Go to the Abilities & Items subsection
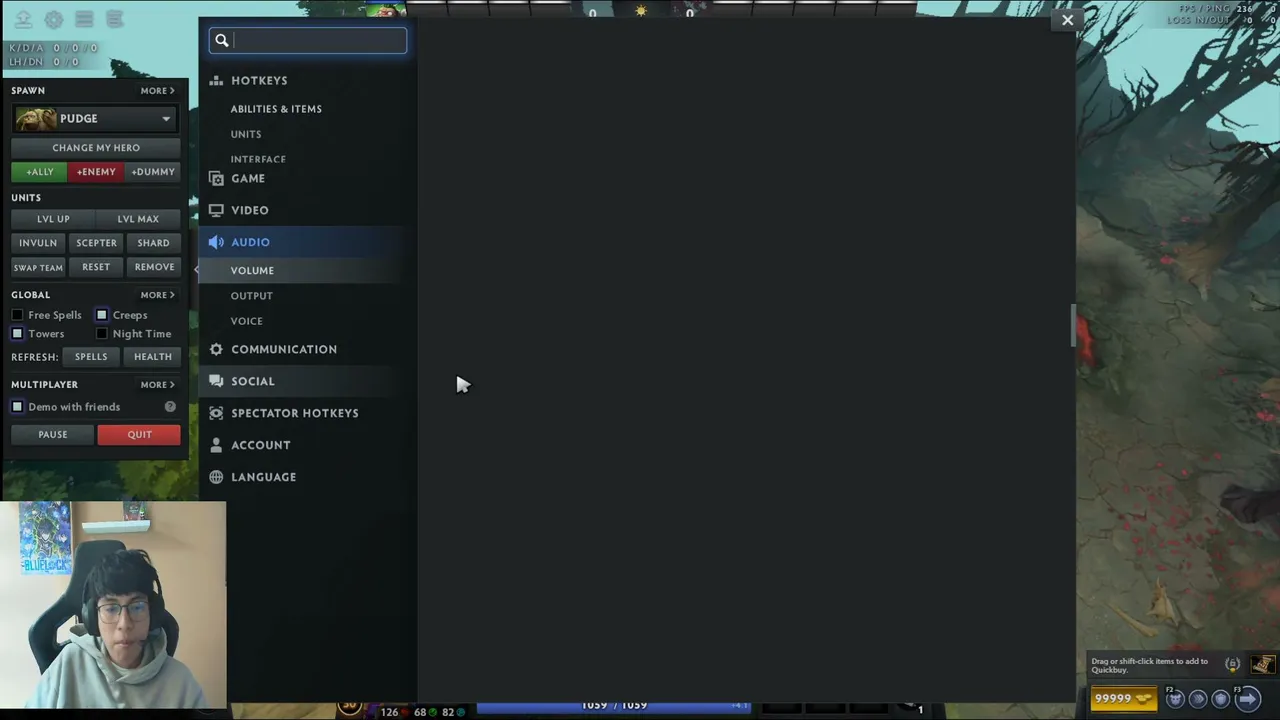Screen dimensions: 1280x720 coord(276,109)
